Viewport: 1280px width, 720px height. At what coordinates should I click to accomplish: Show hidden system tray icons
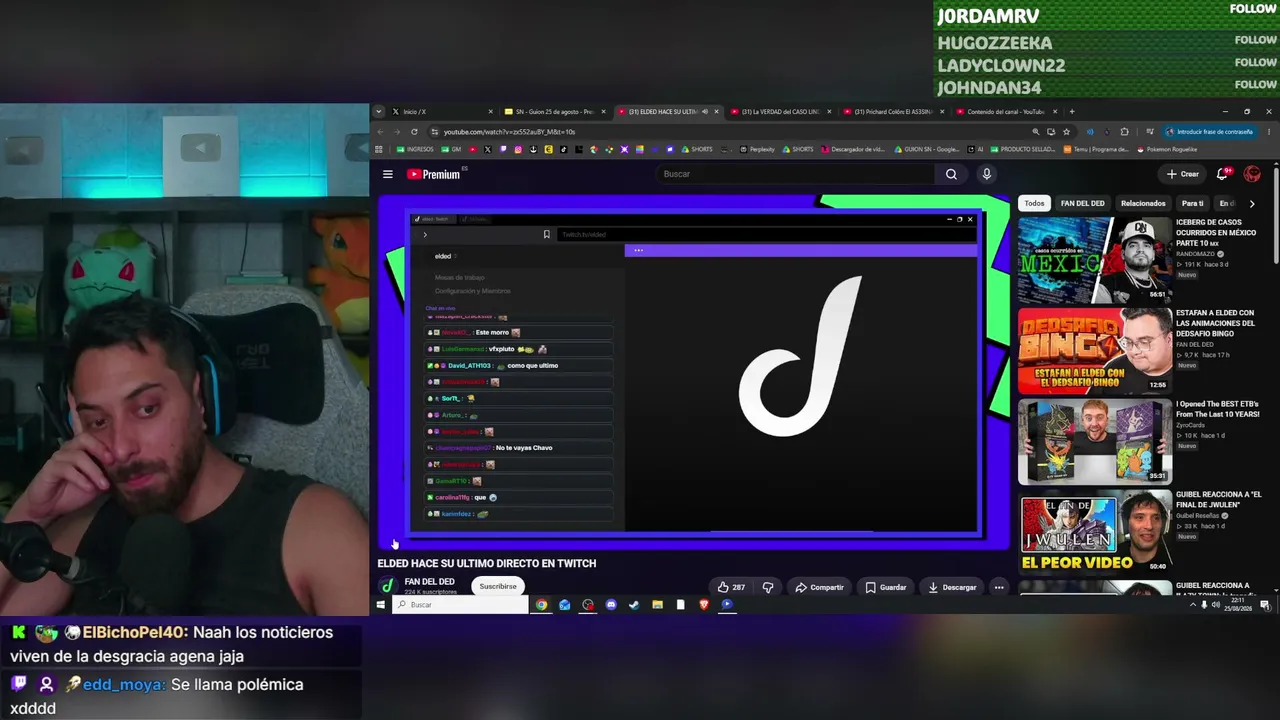[x=1192, y=605]
